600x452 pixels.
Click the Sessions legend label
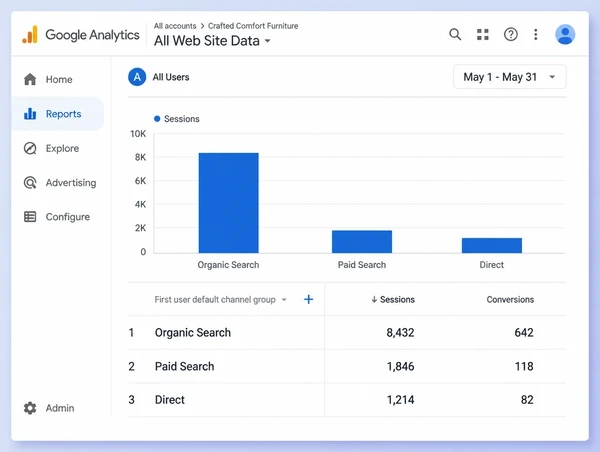point(182,119)
